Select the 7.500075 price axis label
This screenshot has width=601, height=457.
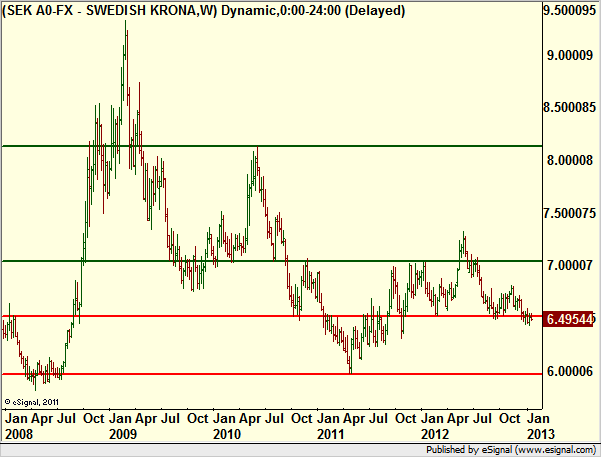[x=570, y=213]
